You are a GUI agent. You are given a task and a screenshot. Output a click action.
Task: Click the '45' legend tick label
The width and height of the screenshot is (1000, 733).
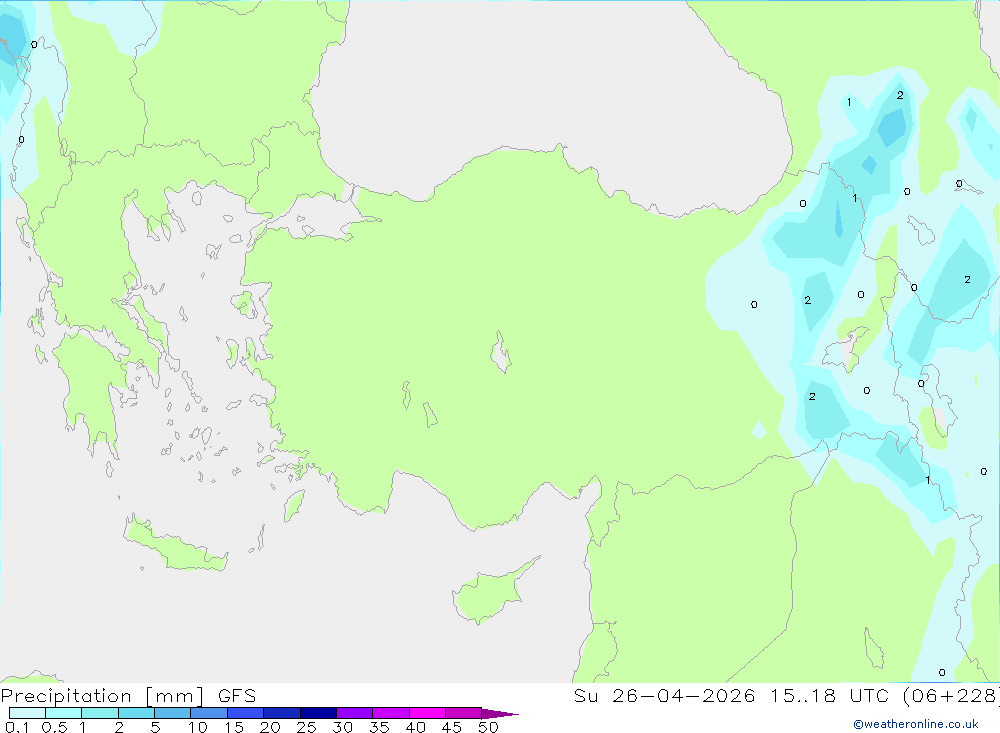tap(452, 727)
